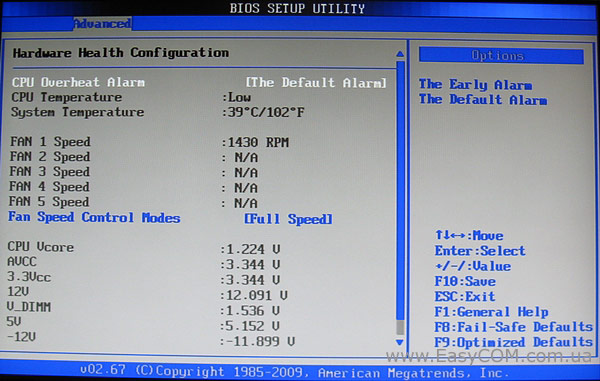Choose The Default Alarm value field
600x381 pixels.
point(316,83)
